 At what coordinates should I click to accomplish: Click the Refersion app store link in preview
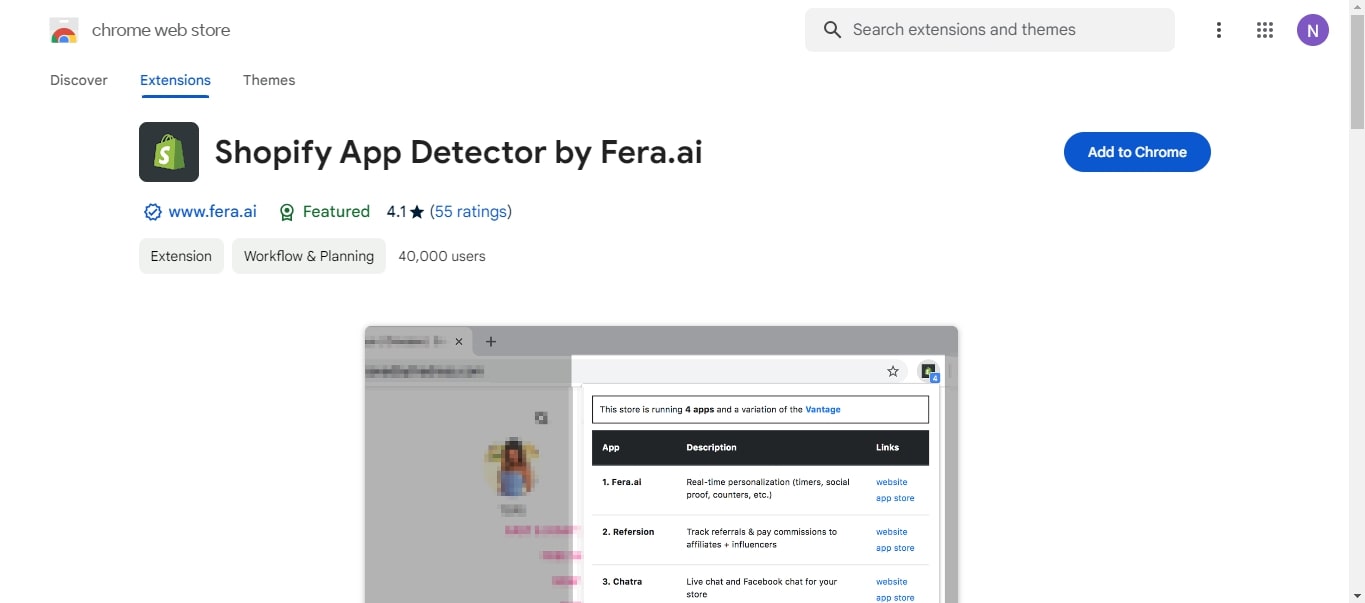coord(895,548)
